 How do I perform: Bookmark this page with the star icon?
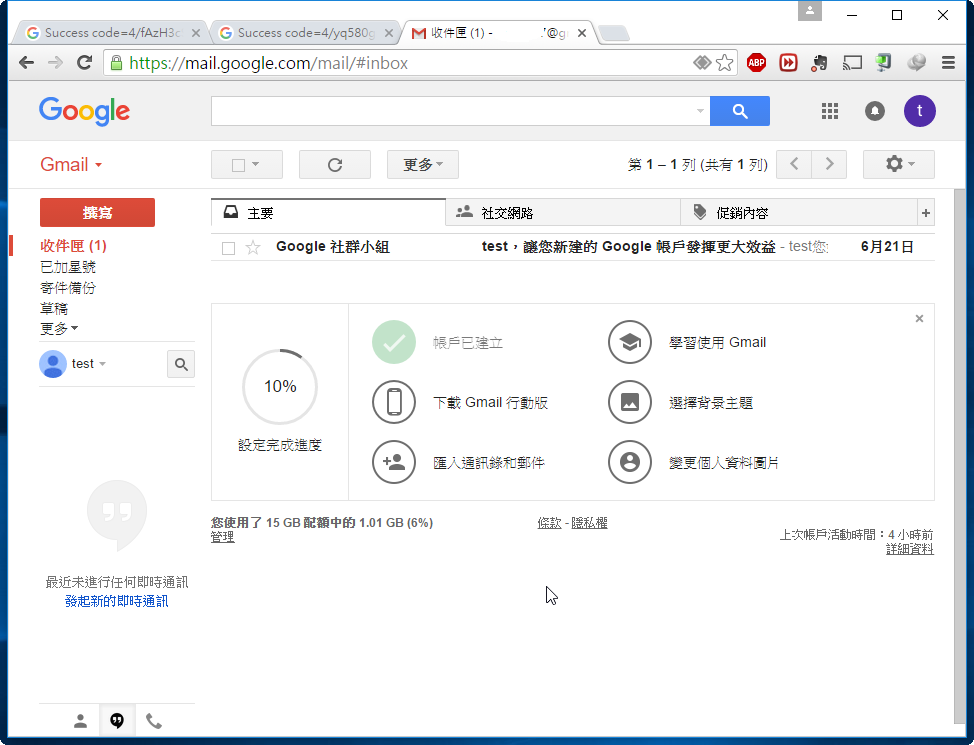[724, 63]
